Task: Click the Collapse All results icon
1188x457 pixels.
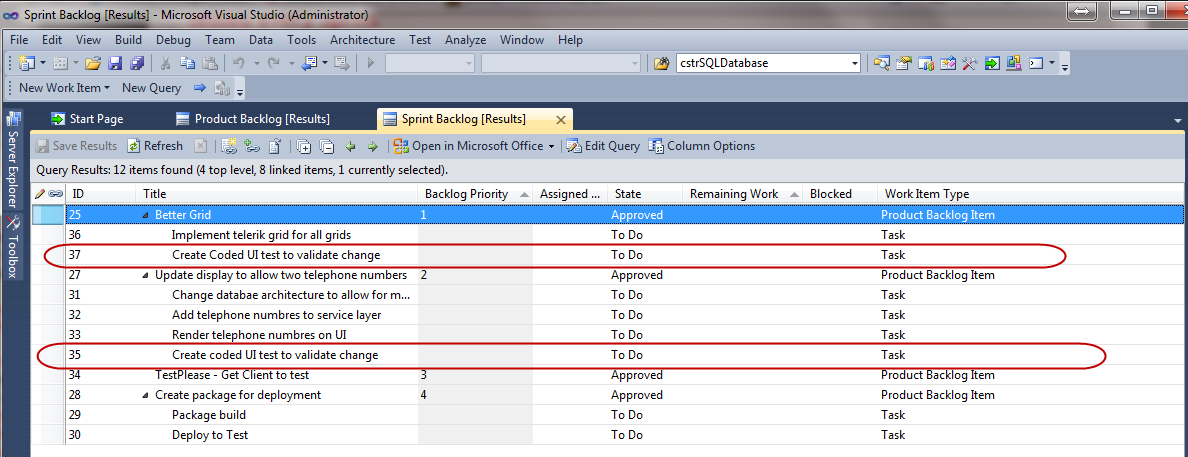Action: pos(326,146)
